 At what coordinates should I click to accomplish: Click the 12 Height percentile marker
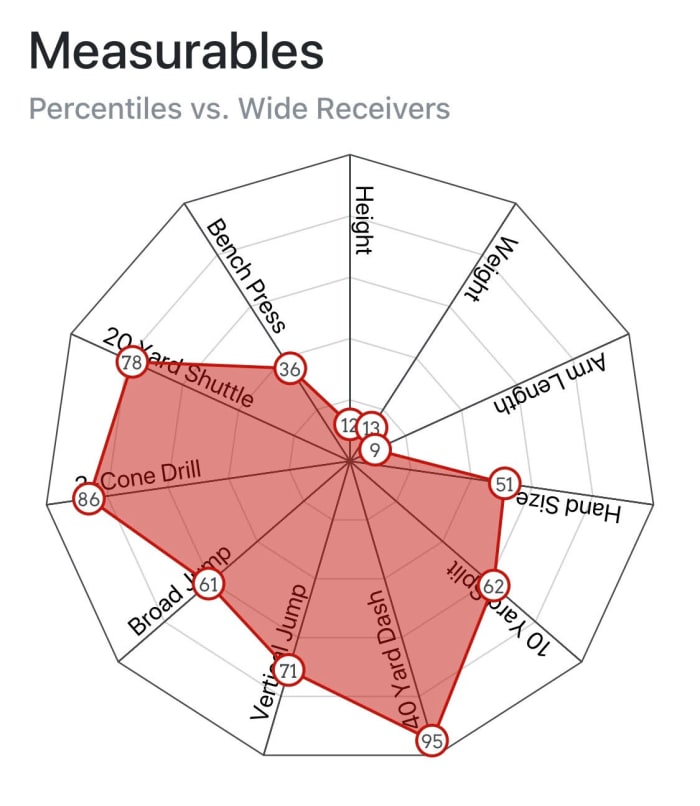(348, 425)
